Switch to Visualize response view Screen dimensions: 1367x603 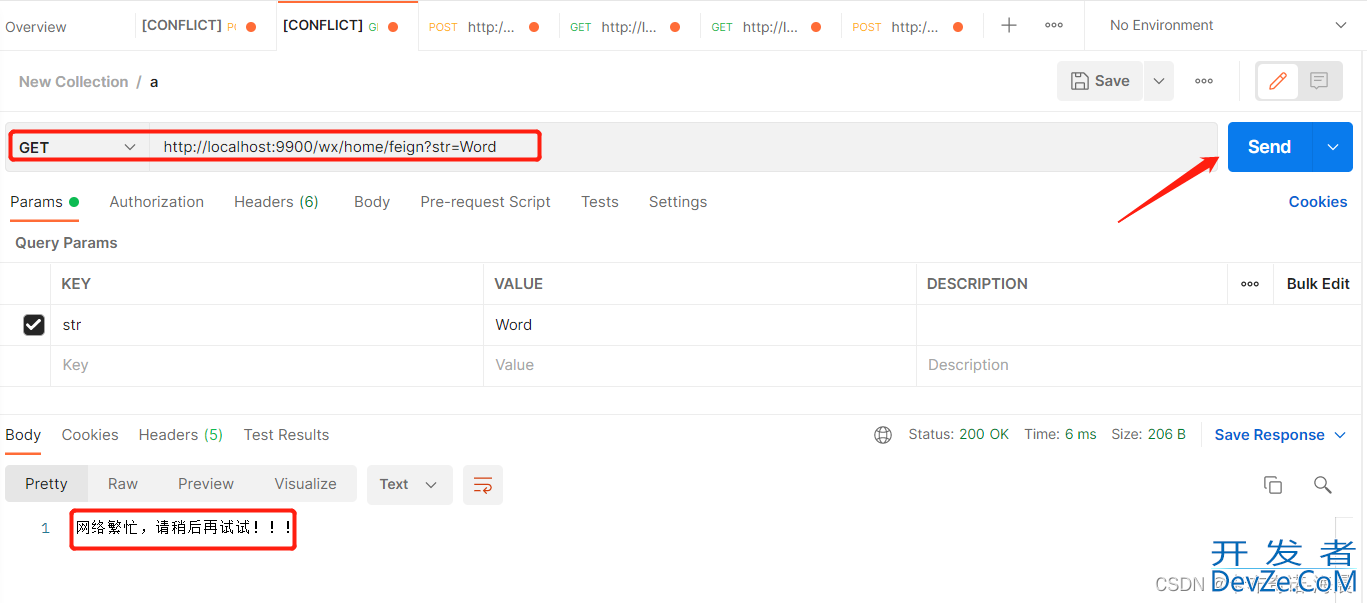[305, 484]
